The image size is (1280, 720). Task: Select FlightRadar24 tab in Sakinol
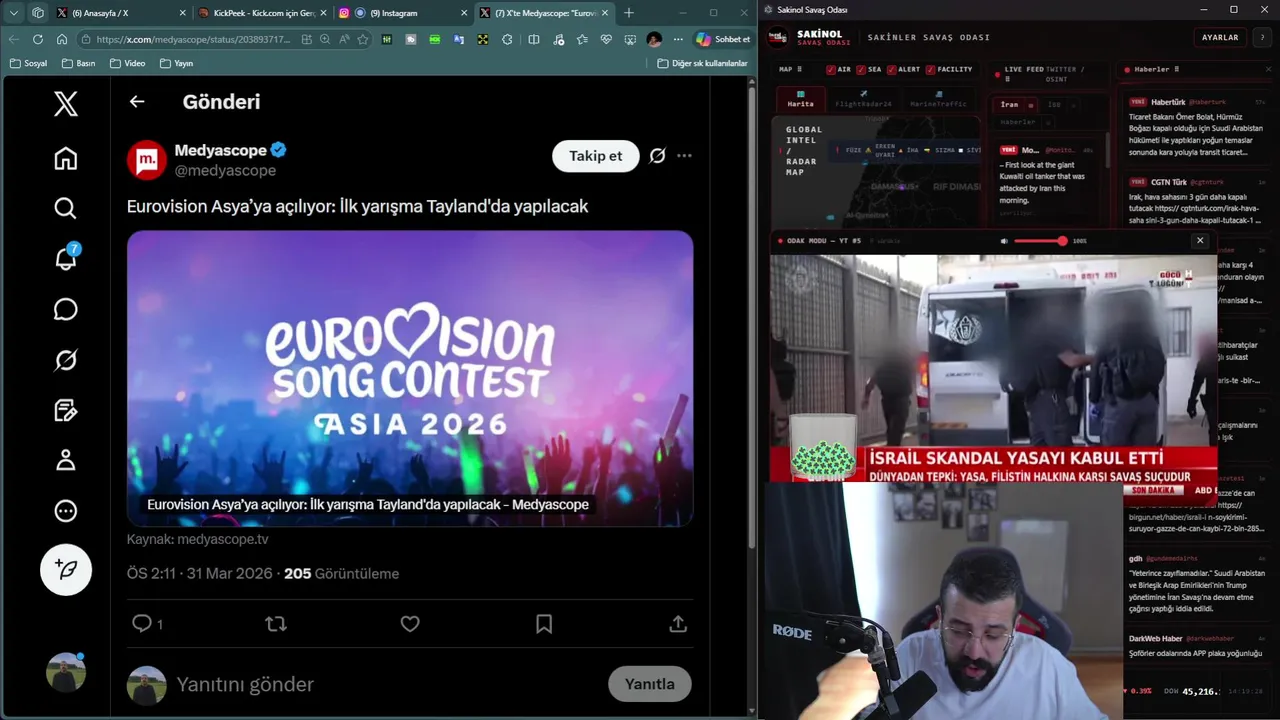coord(863,99)
